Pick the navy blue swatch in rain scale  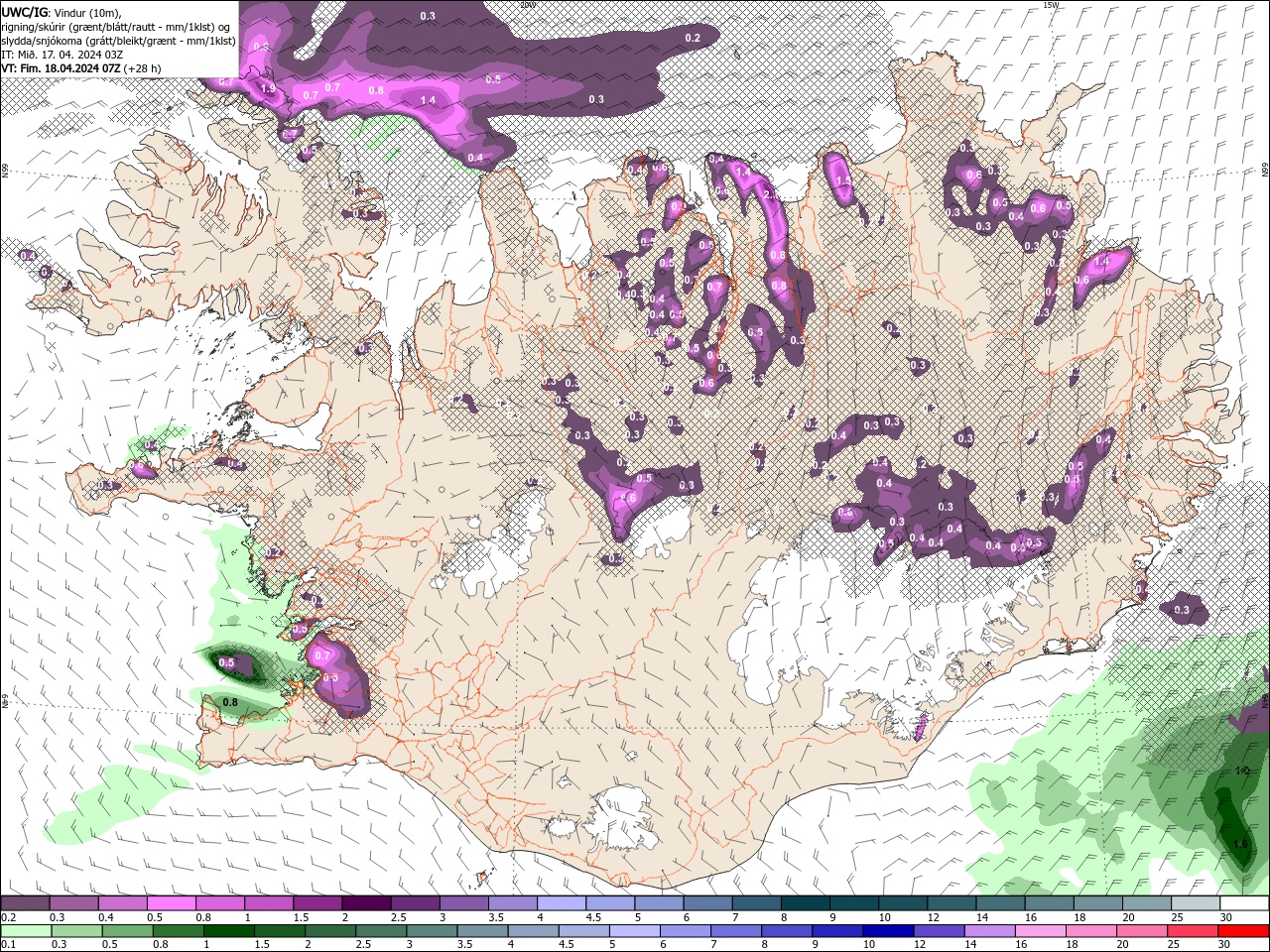pos(886,931)
